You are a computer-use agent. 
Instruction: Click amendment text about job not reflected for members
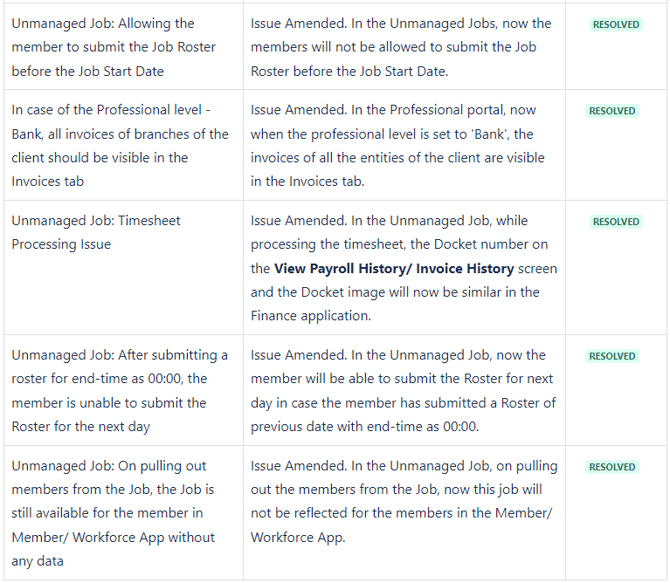tap(400, 501)
